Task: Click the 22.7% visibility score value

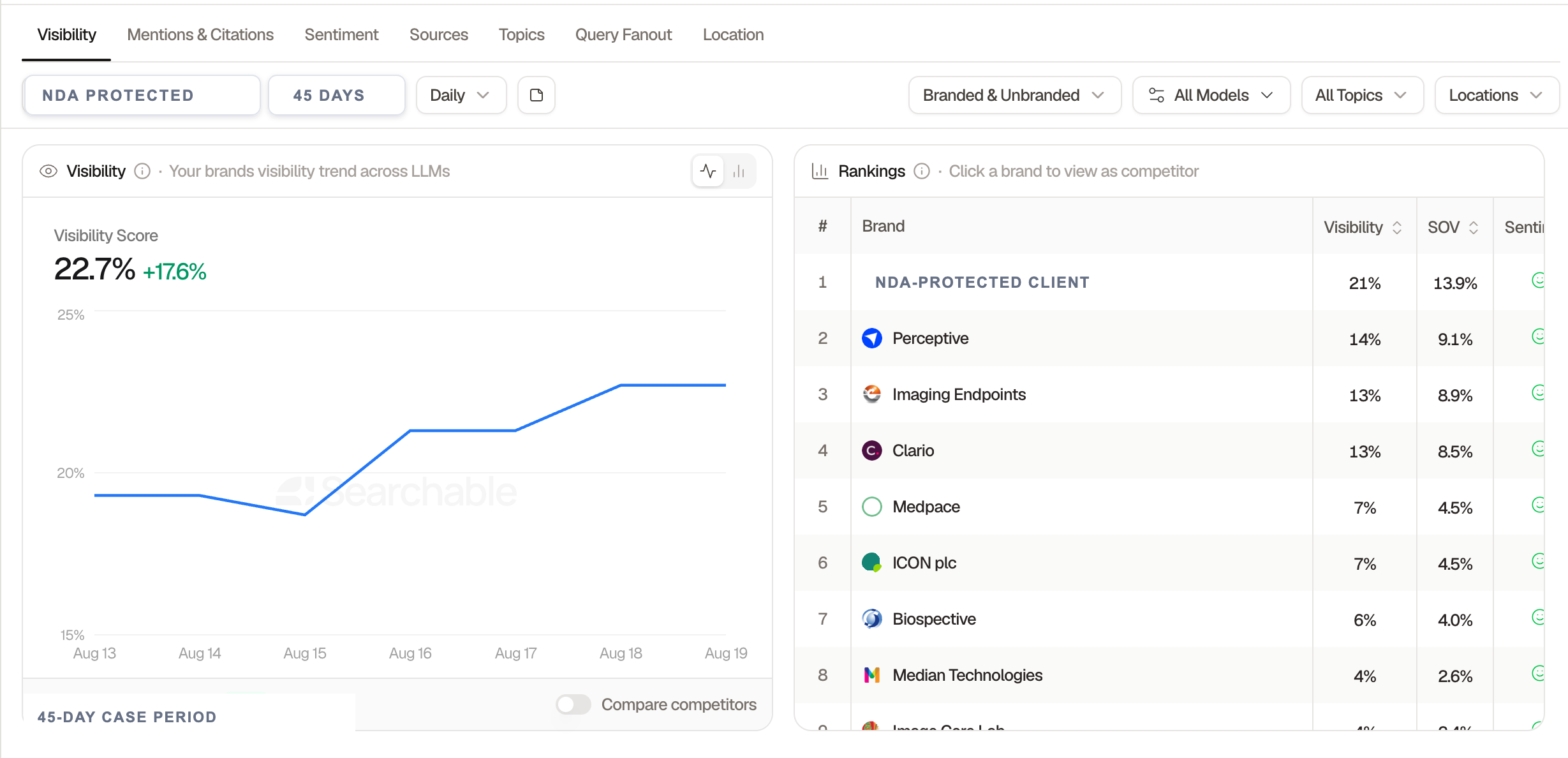Action: click(x=94, y=269)
